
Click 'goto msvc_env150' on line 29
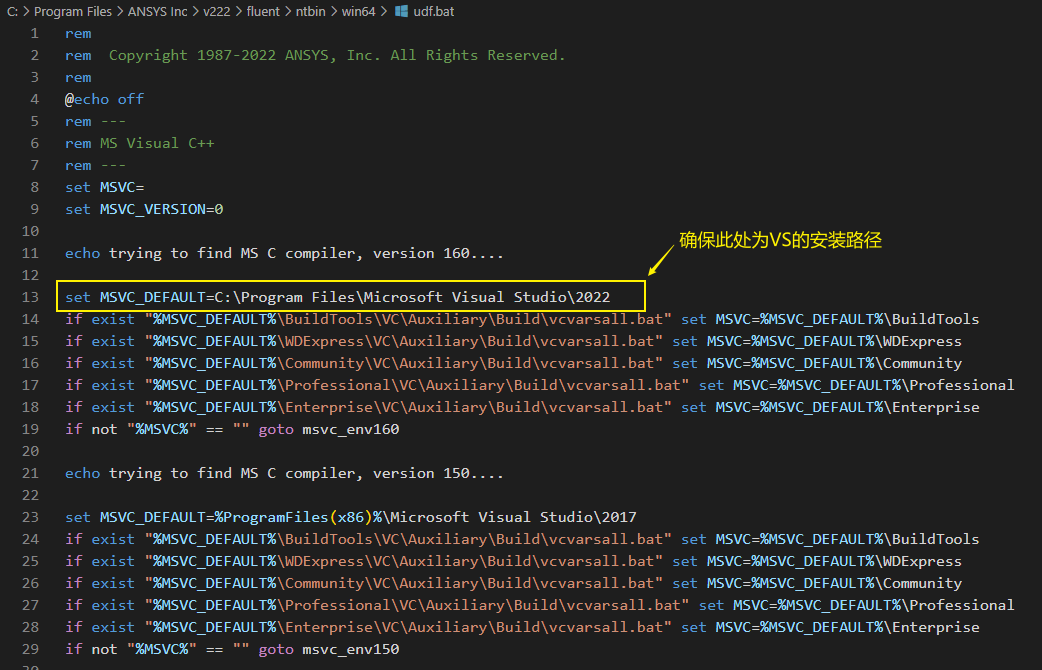point(329,649)
